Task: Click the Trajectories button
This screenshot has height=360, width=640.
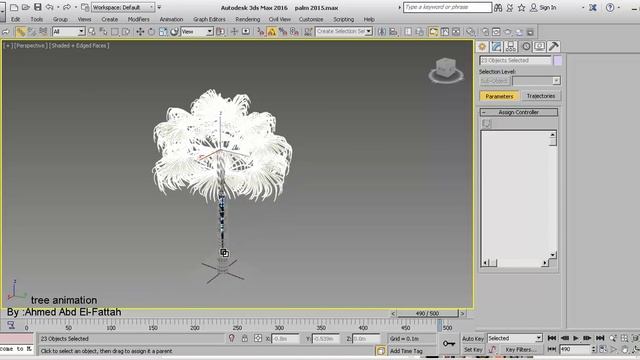Action: 540,96
